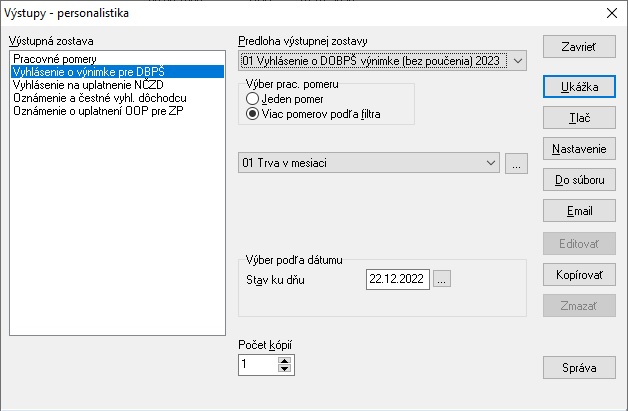Open the 01 Trva v mesiaci filter dropdown

coord(368,163)
